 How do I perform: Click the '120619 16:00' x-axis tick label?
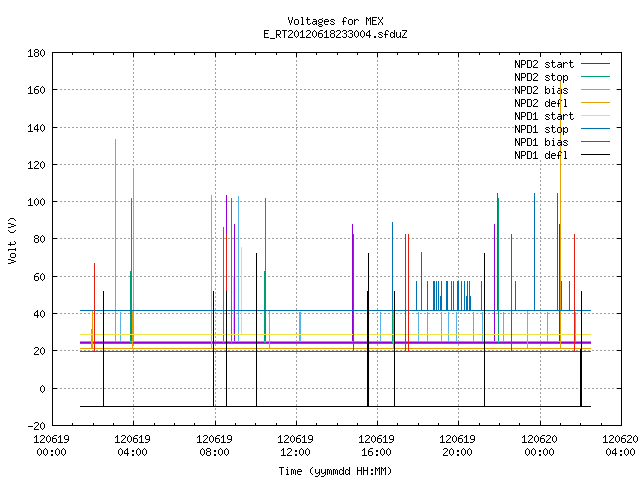(x=376, y=446)
